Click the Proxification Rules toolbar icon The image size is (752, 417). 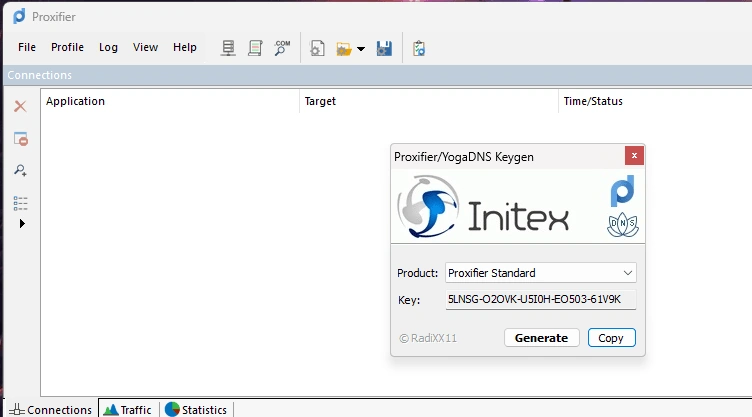[x=255, y=48]
